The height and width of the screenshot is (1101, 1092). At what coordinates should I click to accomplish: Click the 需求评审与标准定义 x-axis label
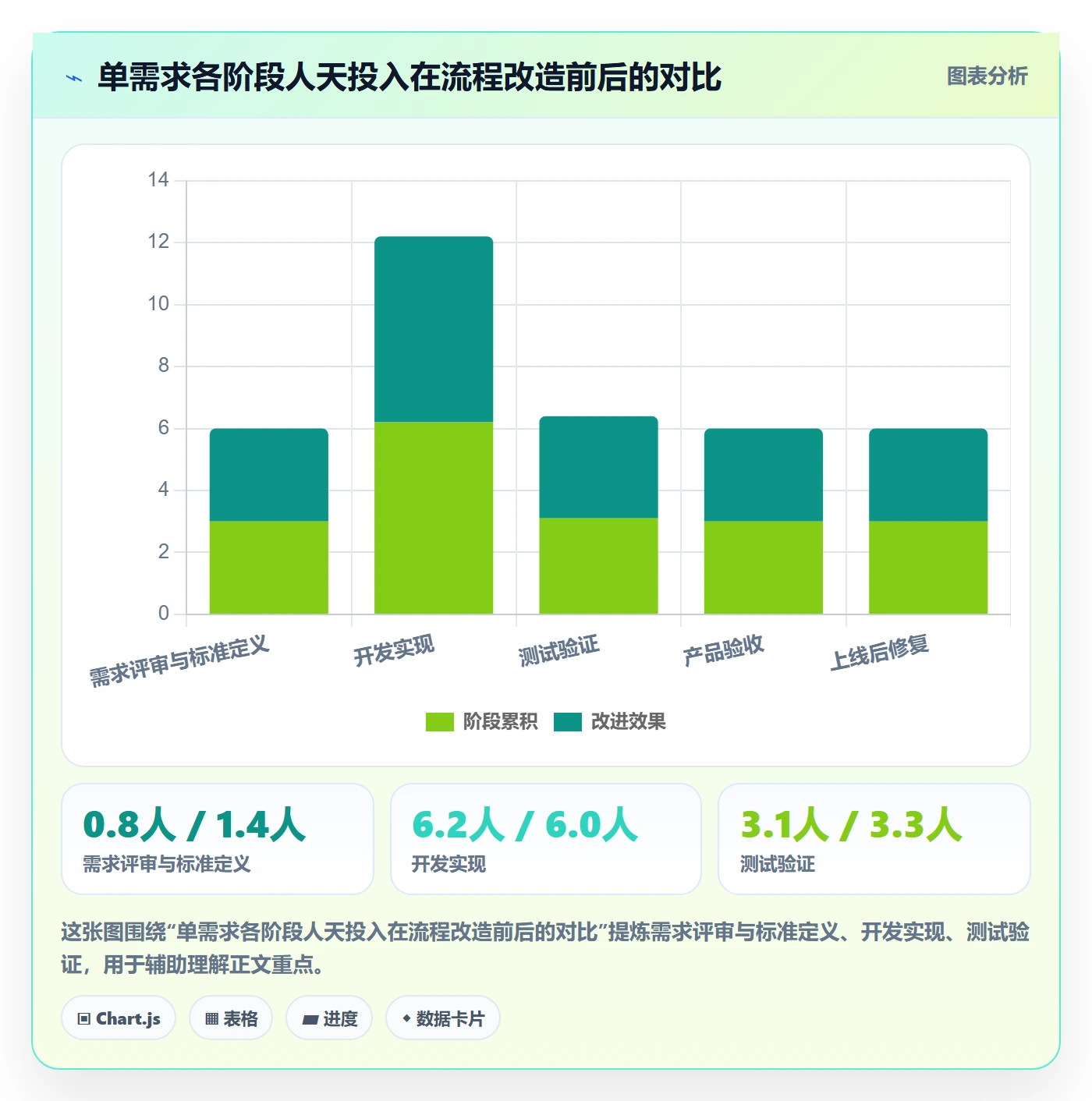point(179,661)
